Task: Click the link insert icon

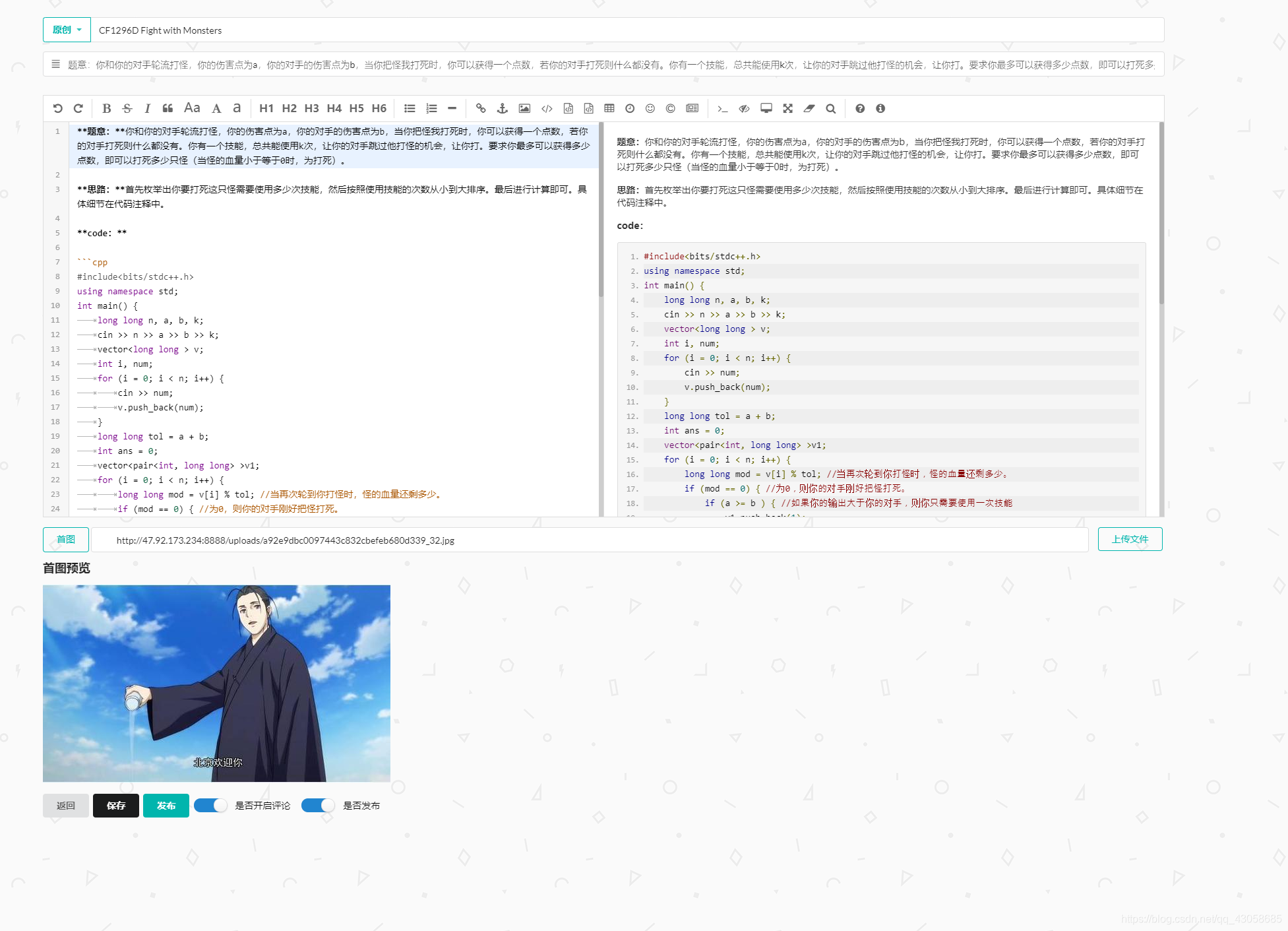Action: point(480,108)
